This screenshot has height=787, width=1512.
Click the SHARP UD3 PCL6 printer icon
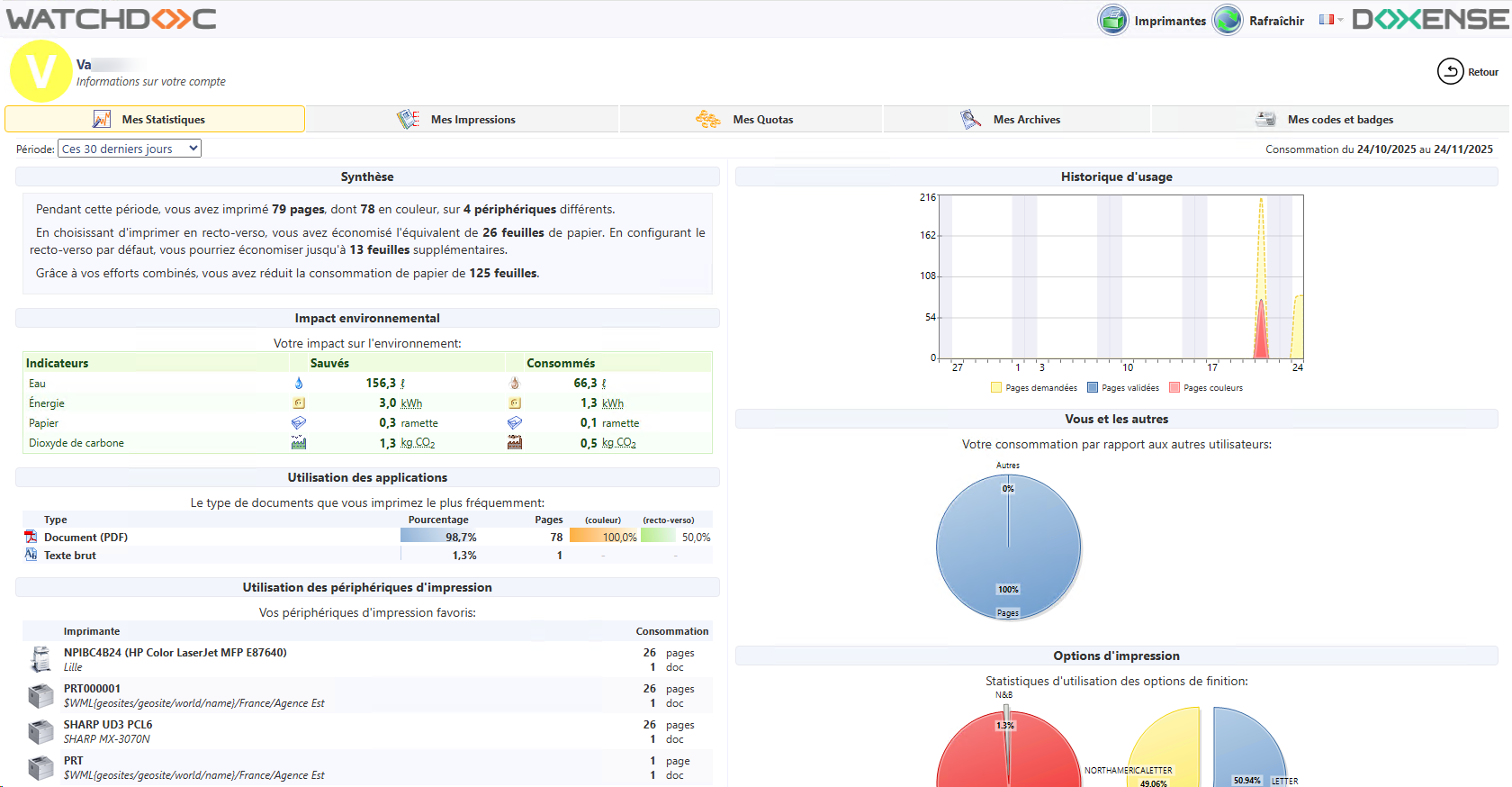tap(40, 731)
